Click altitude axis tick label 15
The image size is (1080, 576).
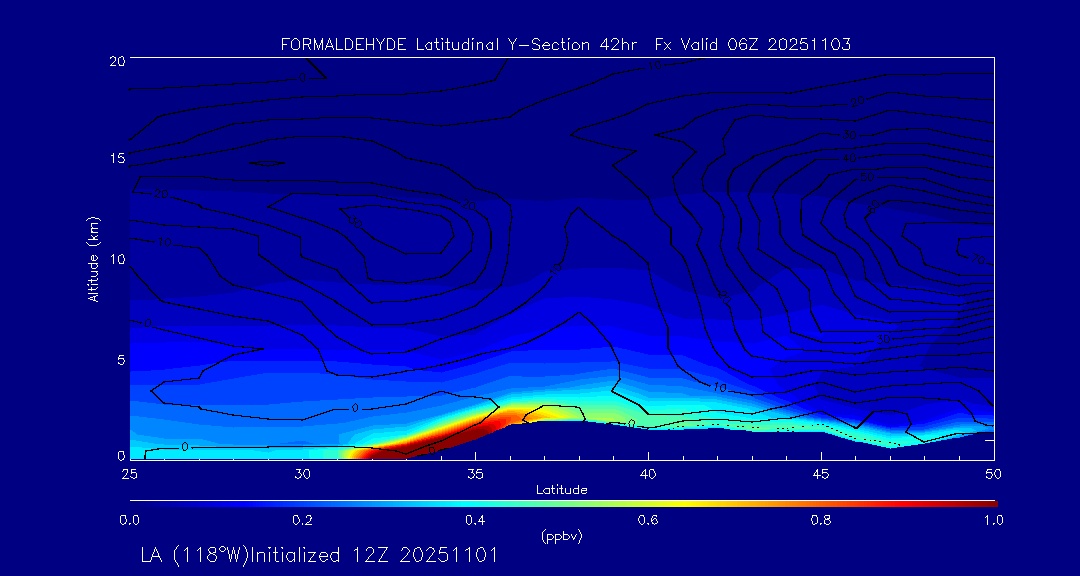[x=116, y=158]
